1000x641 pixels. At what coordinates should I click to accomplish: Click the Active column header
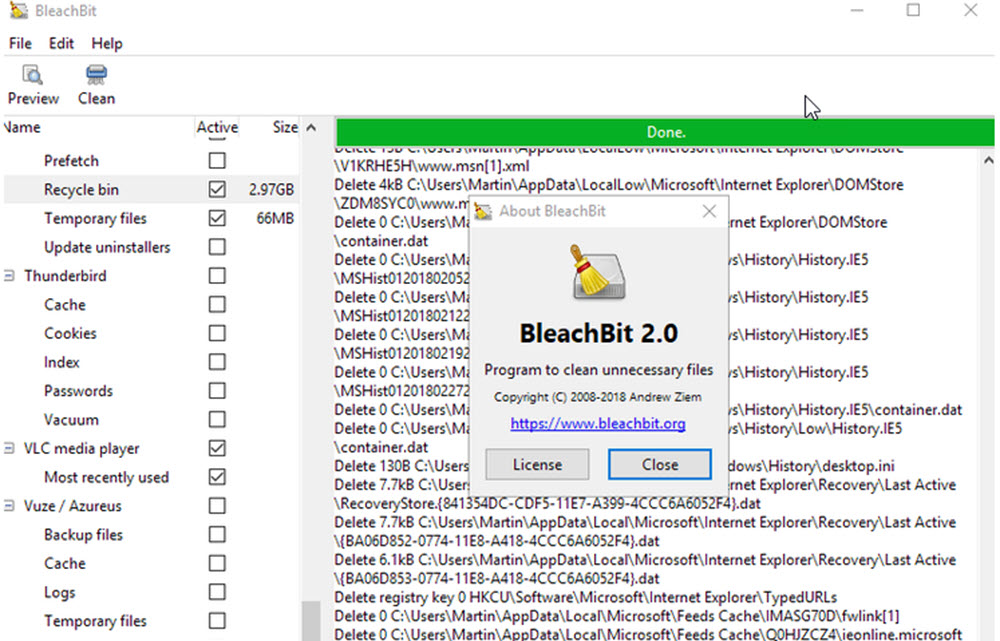[x=217, y=127]
